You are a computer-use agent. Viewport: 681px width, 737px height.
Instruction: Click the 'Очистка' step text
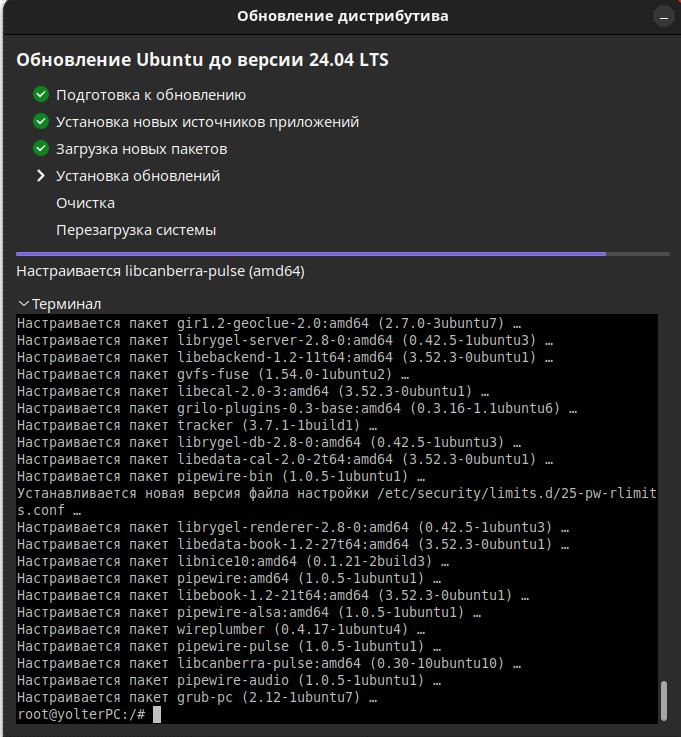click(x=85, y=203)
